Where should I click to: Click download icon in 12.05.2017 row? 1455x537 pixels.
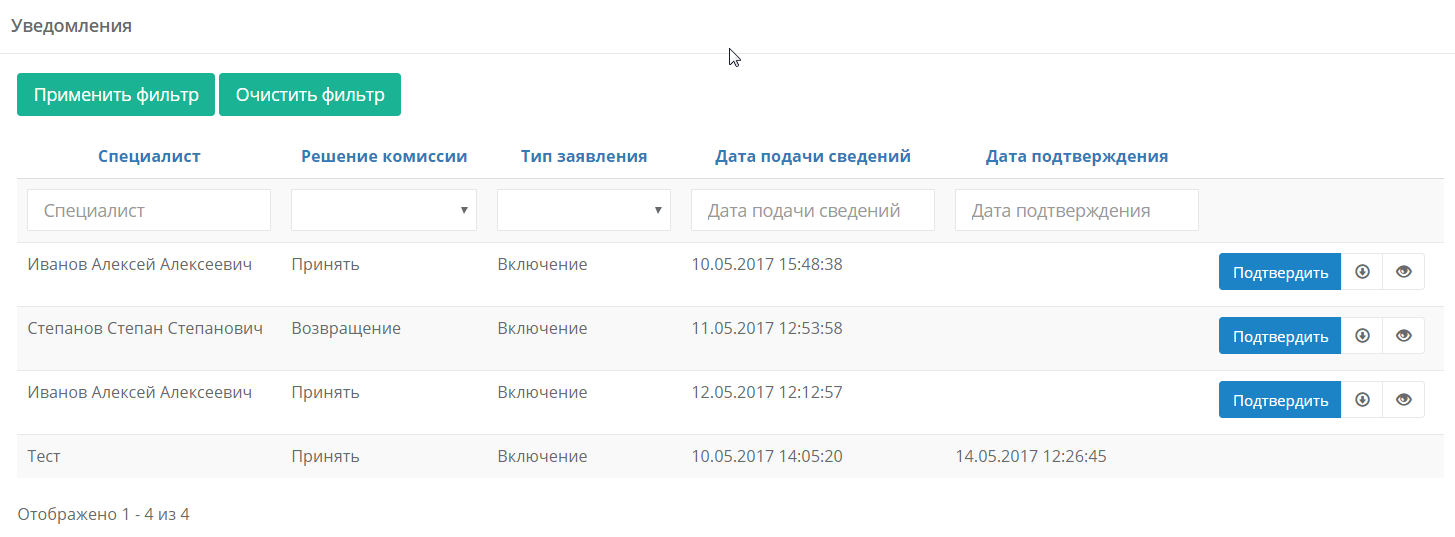point(1362,400)
